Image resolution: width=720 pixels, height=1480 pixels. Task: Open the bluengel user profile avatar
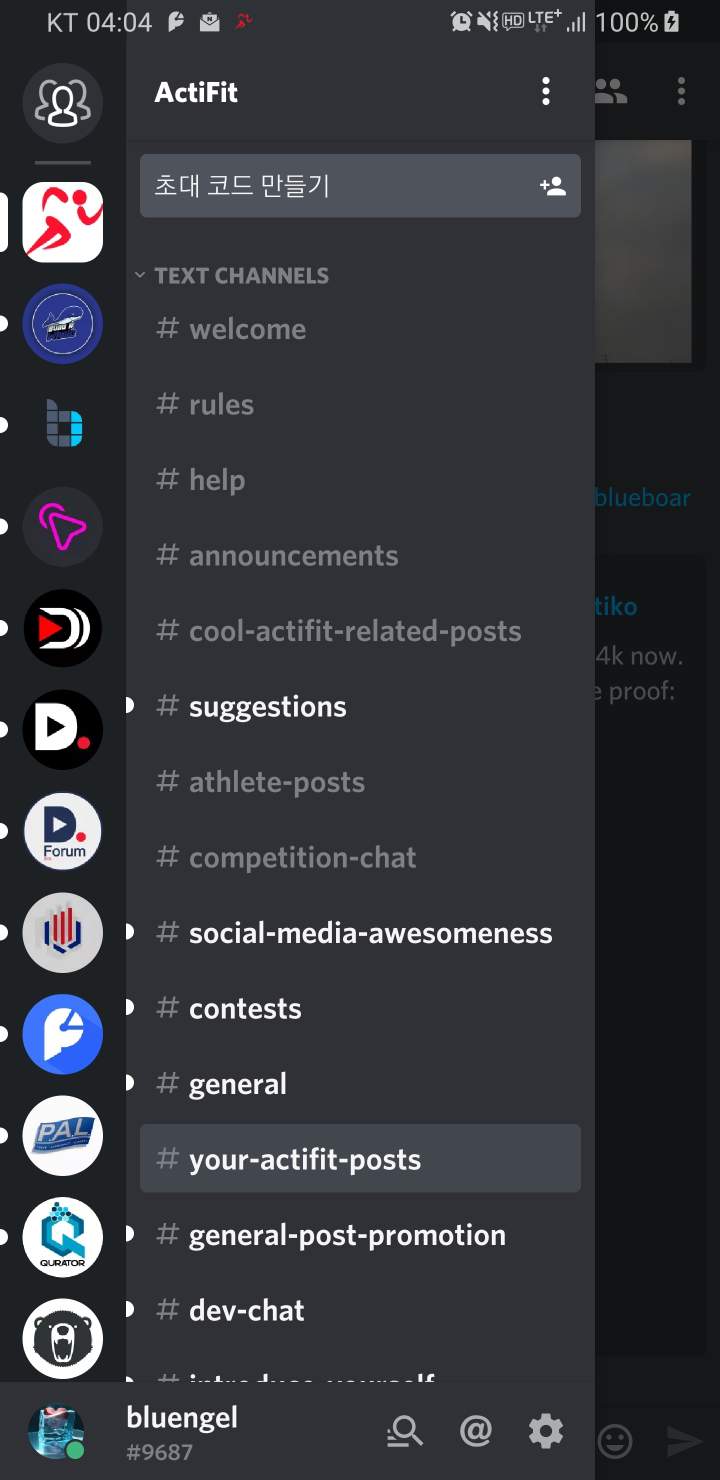pyautogui.click(x=56, y=1432)
